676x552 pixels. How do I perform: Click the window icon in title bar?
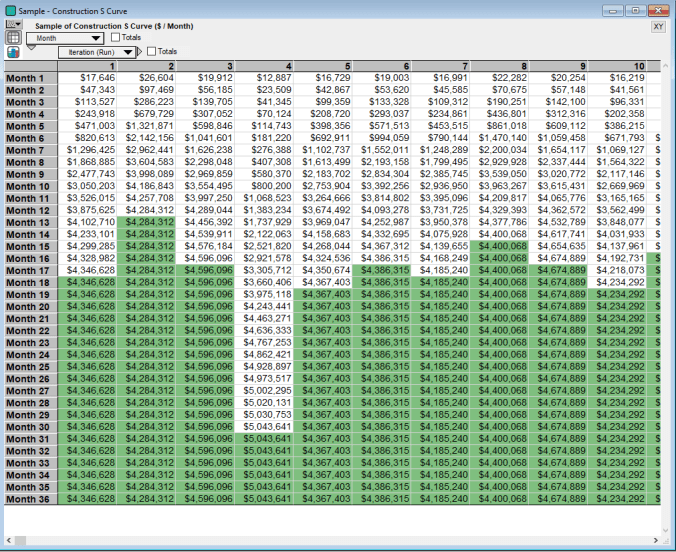click(10, 8)
